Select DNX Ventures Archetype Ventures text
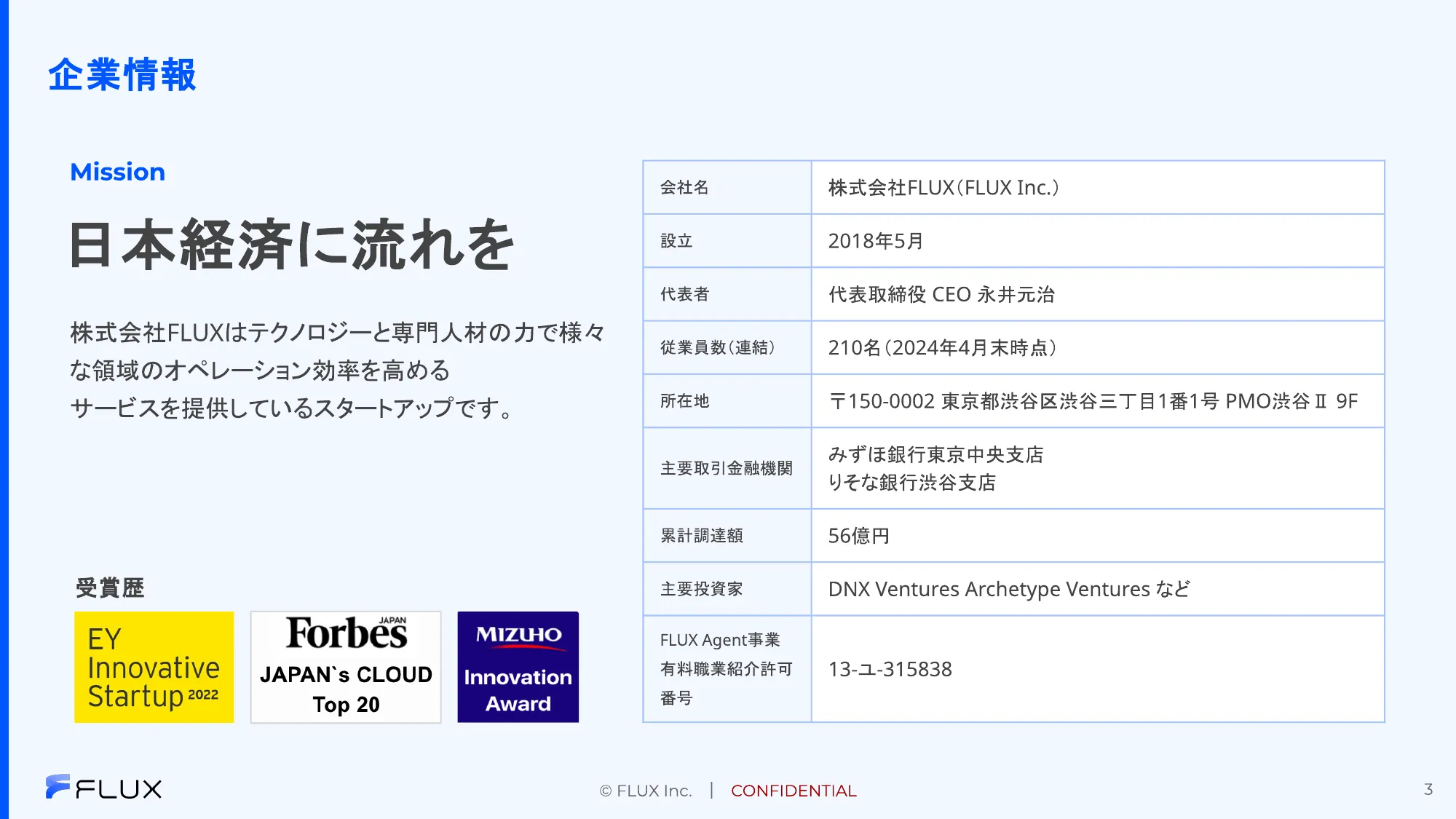This screenshot has width=1456, height=819. point(989,589)
